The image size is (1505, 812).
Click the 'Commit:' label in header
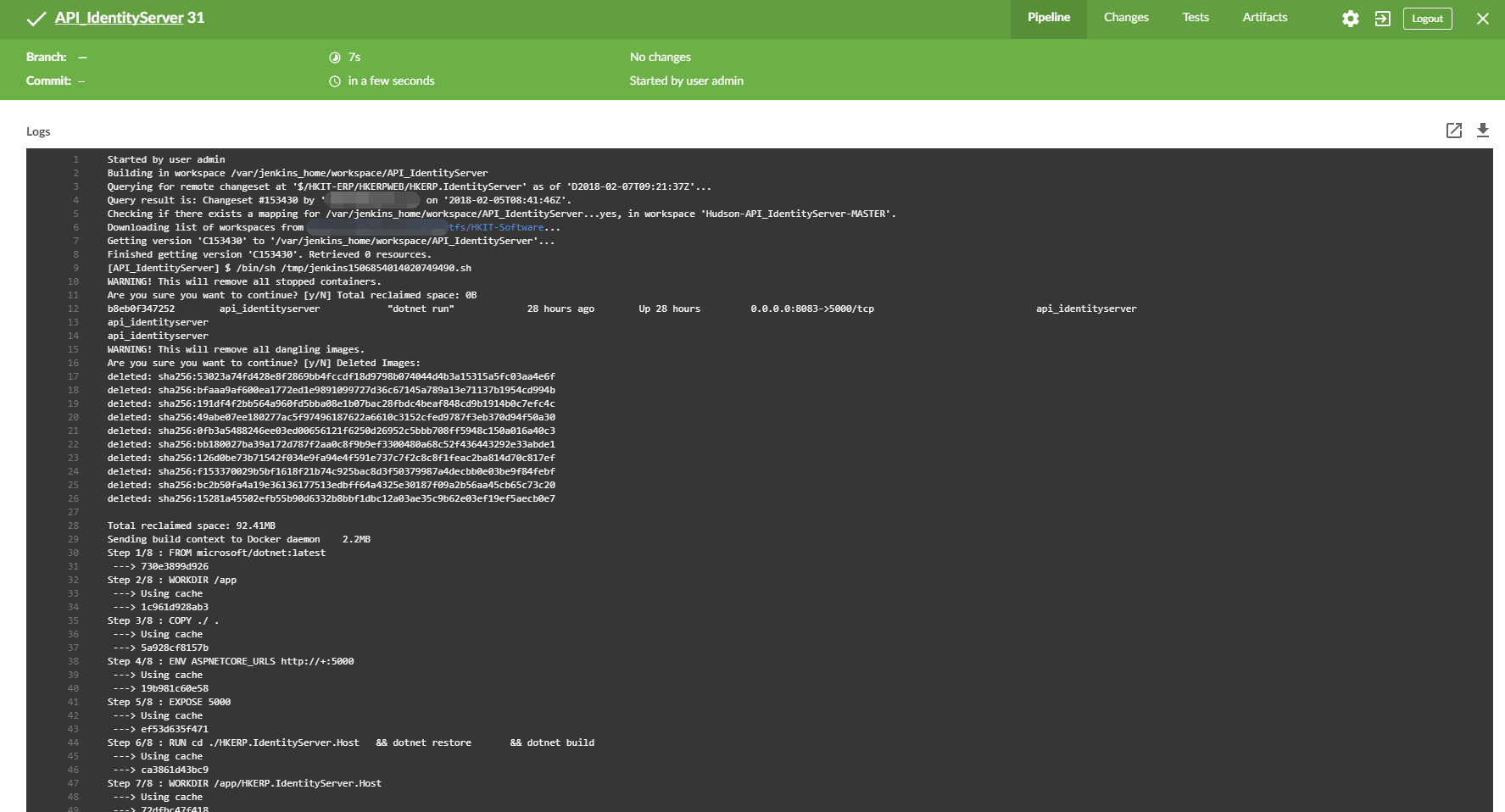pos(48,81)
